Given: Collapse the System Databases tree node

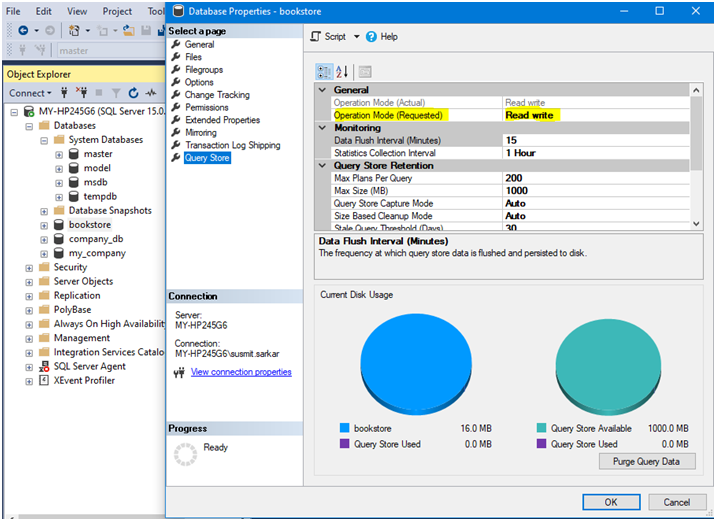Looking at the screenshot, I should [x=44, y=140].
